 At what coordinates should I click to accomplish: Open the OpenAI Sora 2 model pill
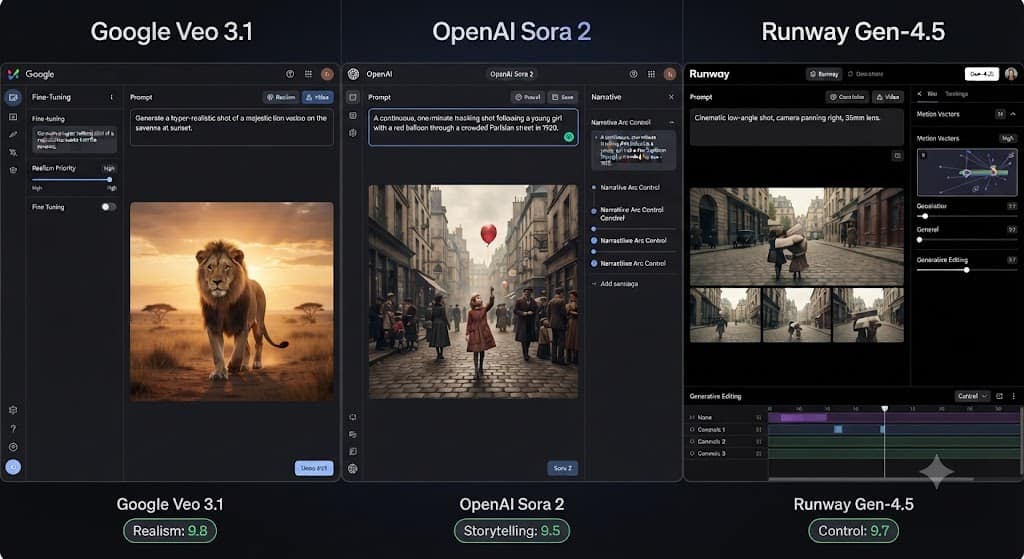511,74
